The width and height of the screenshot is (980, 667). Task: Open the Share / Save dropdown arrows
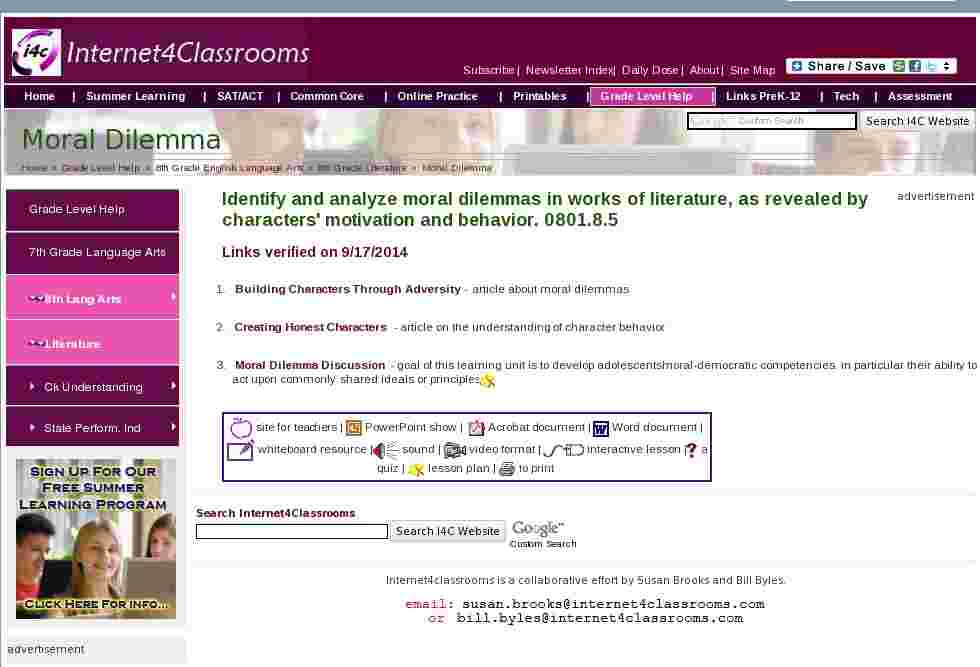(947, 66)
